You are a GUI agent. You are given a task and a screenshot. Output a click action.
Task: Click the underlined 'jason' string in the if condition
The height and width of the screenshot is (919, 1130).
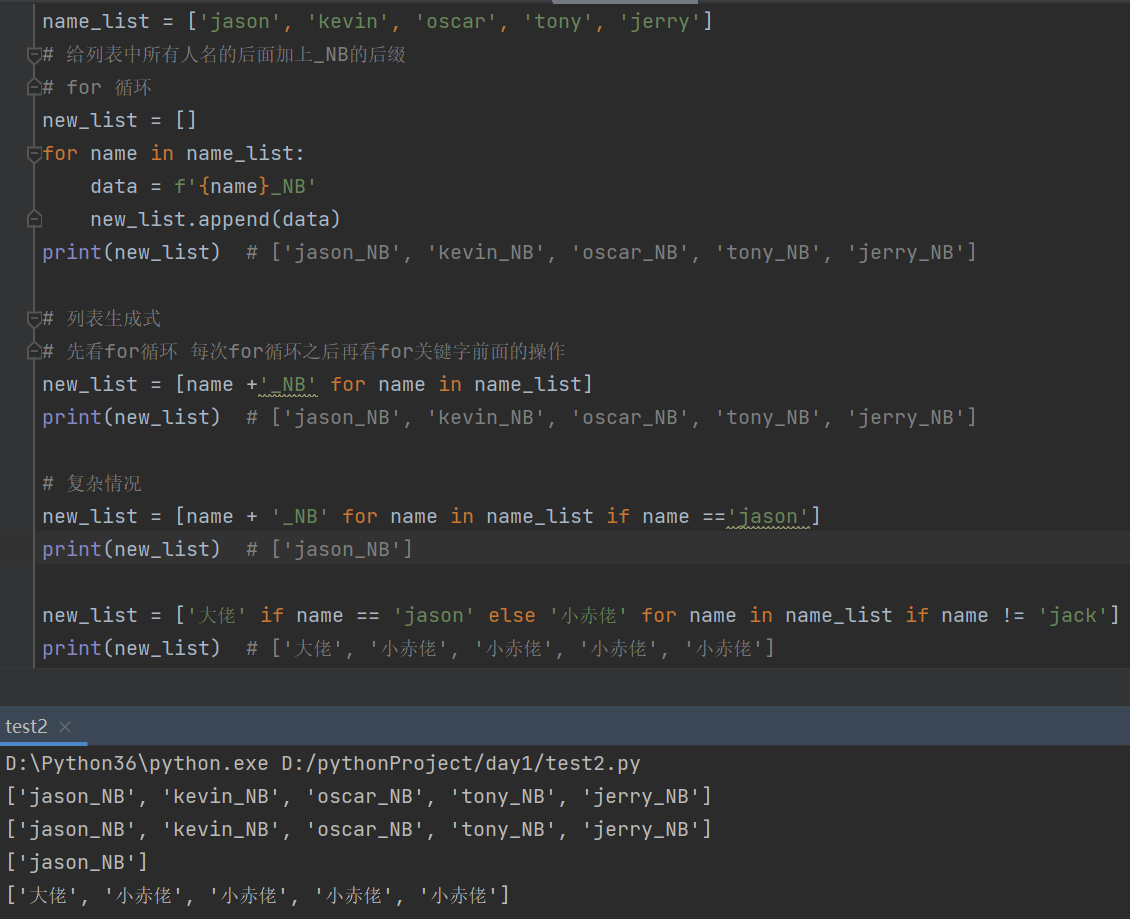point(768,517)
